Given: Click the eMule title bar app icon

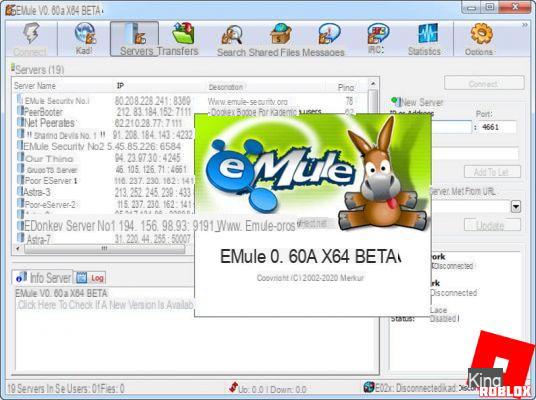Looking at the screenshot, I should [10, 11].
